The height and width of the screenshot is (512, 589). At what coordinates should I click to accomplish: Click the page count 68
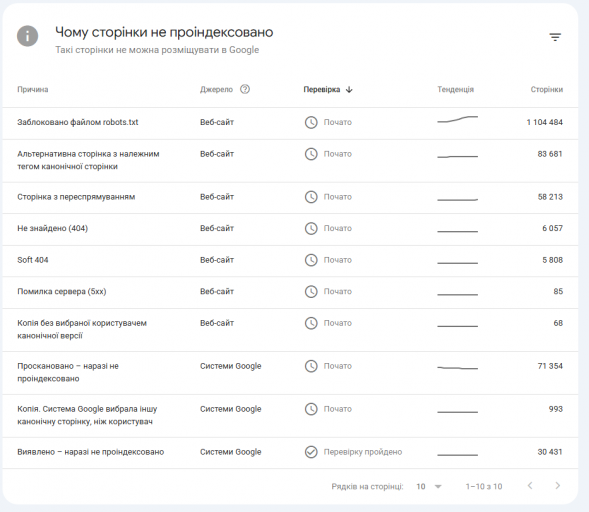558,323
